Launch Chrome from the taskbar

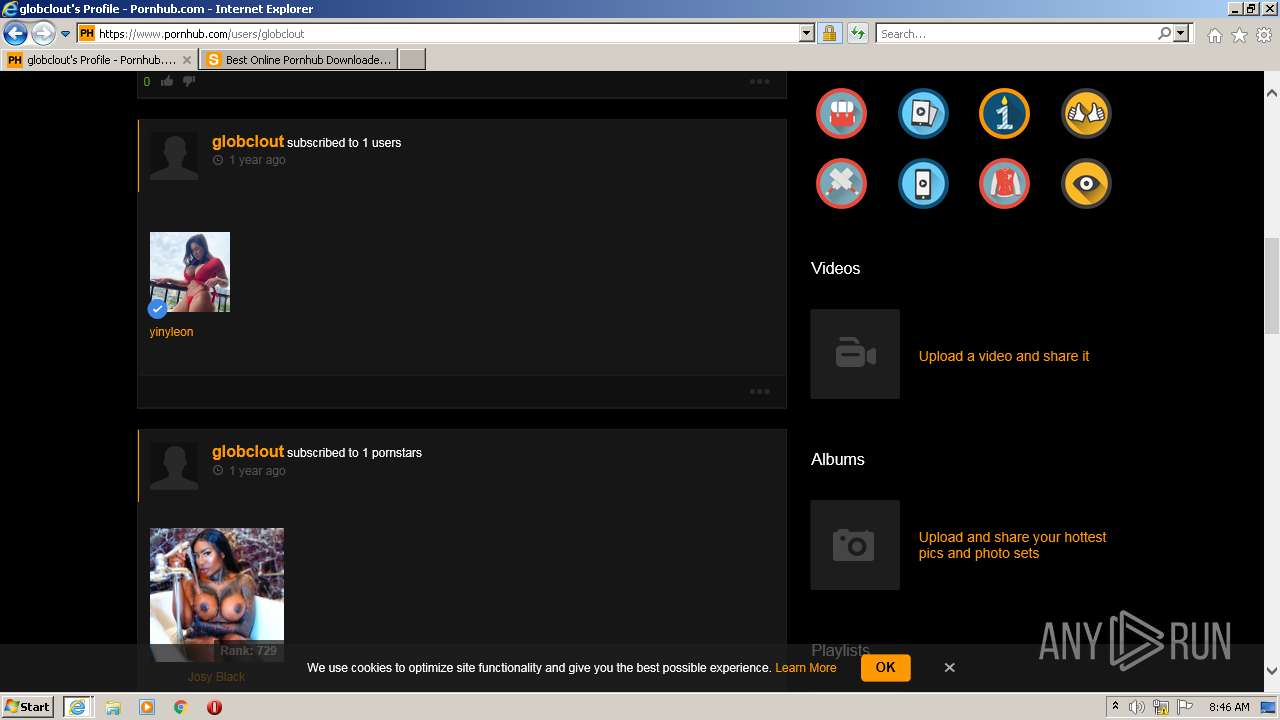click(181, 707)
